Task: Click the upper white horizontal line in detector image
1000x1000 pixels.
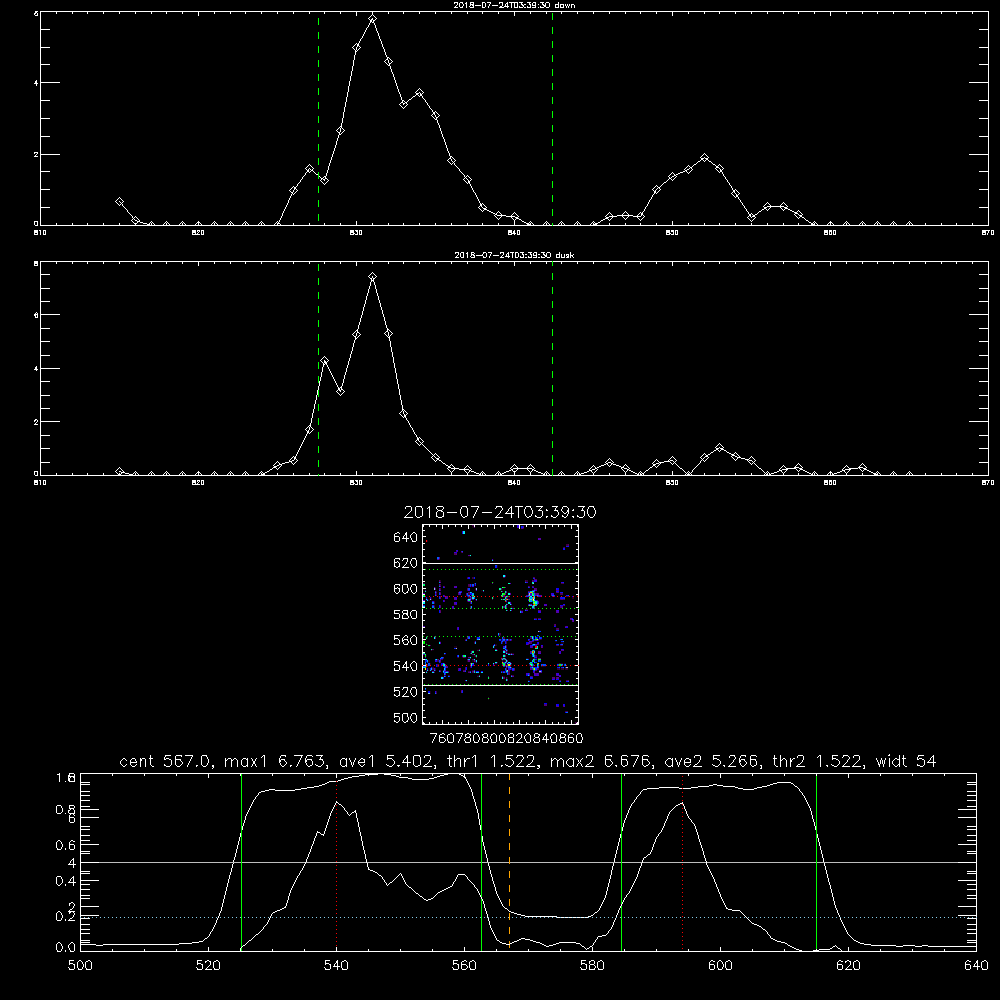Action: click(x=500, y=563)
